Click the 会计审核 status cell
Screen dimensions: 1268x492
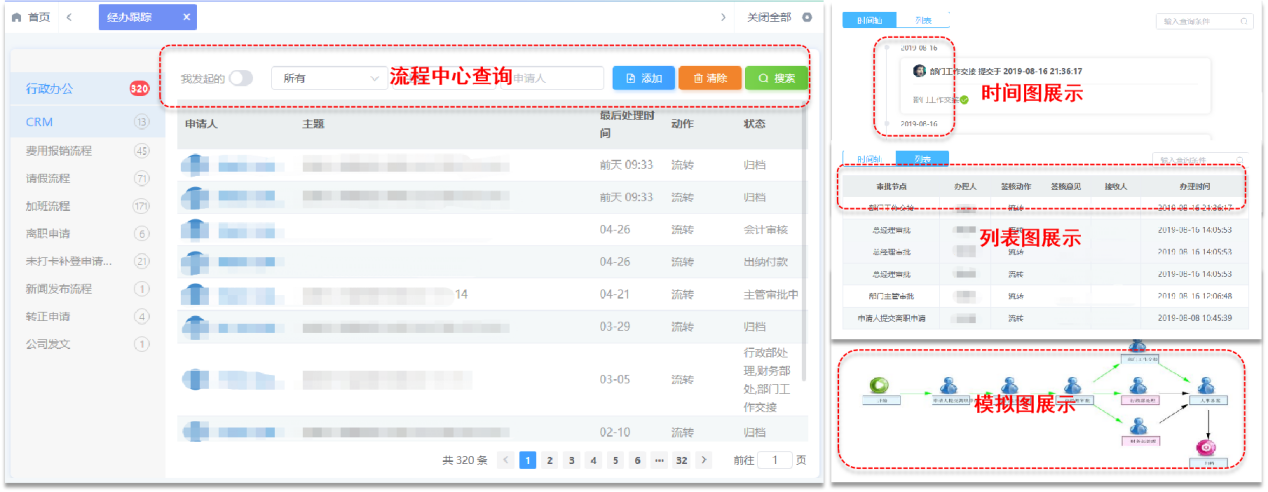coord(766,229)
